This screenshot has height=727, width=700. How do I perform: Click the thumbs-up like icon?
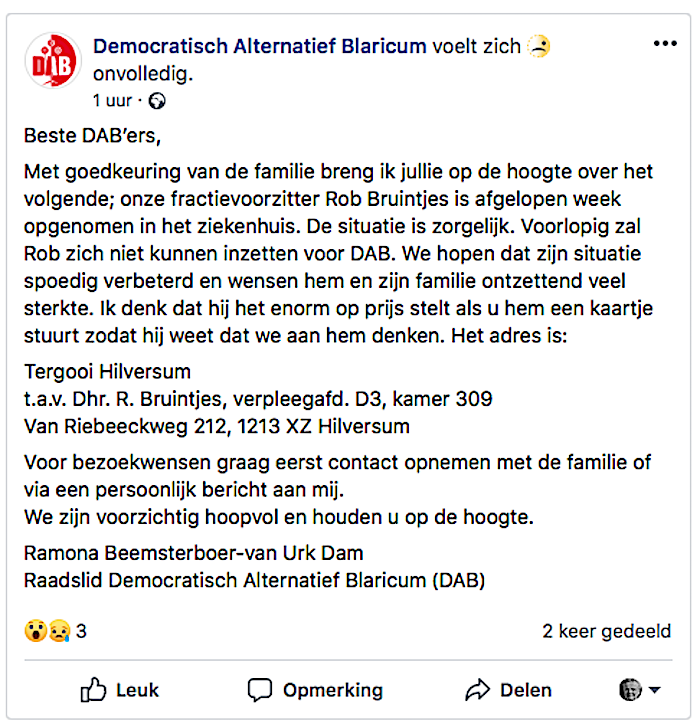(93, 690)
